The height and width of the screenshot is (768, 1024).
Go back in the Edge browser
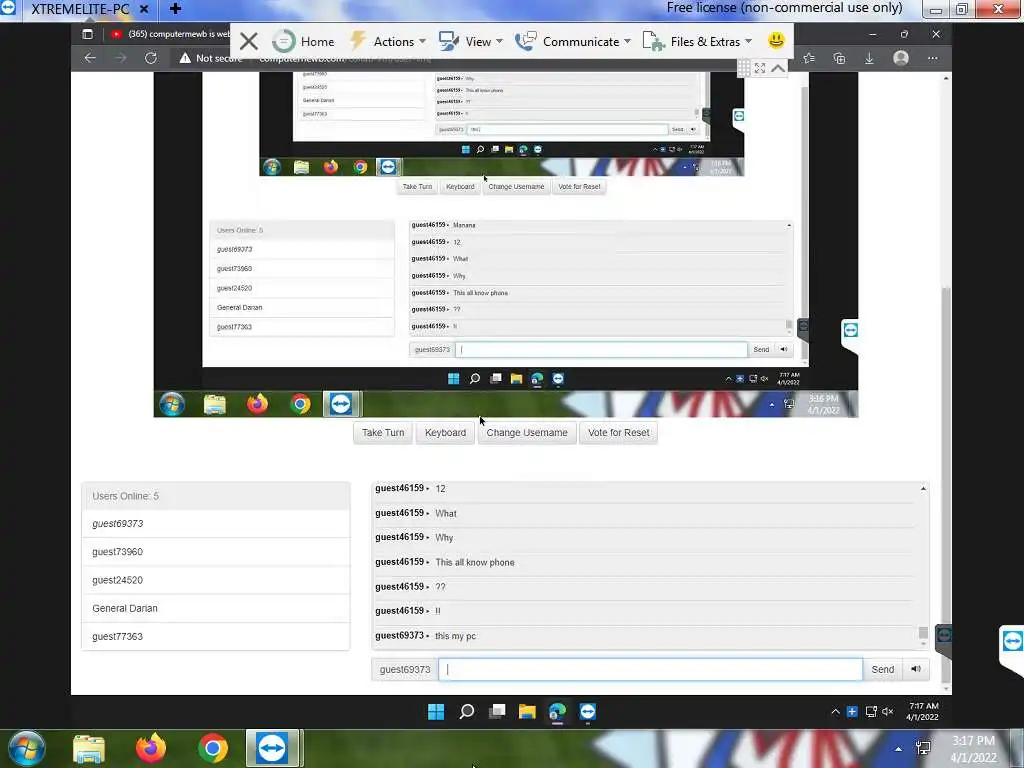[90, 58]
